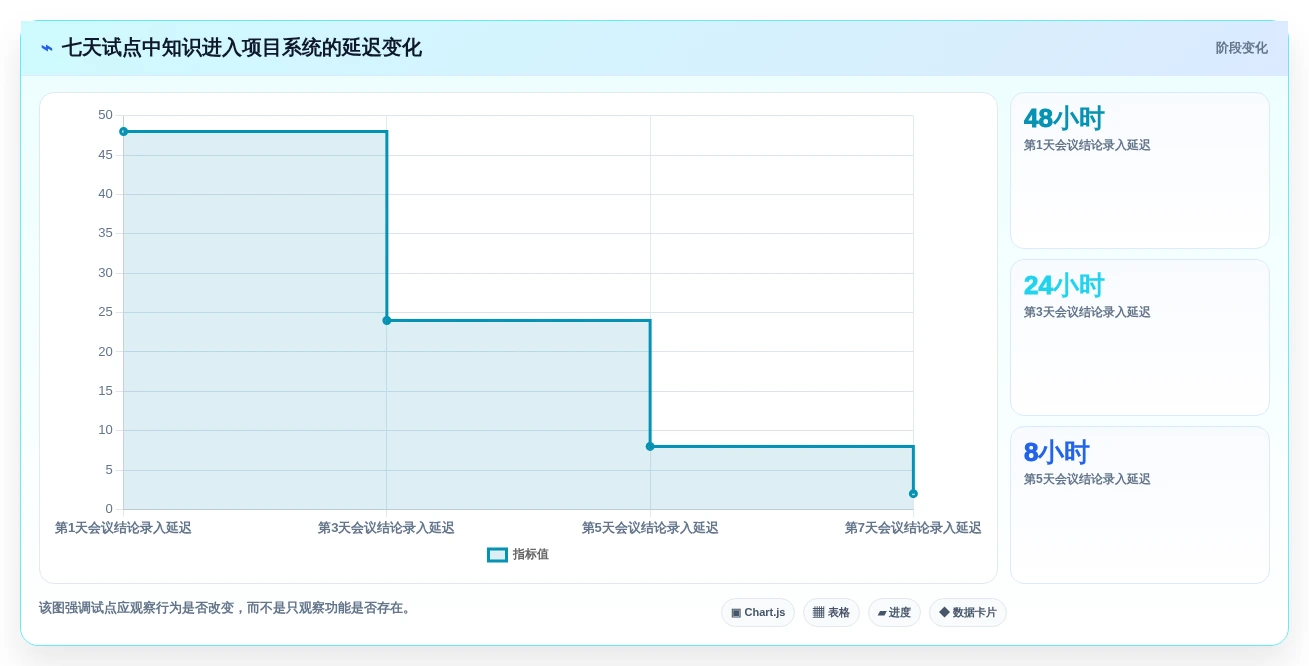Click card caption 第3天会议结论录入延迟 under 24小时
This screenshot has width=1309, height=666.
(1087, 312)
